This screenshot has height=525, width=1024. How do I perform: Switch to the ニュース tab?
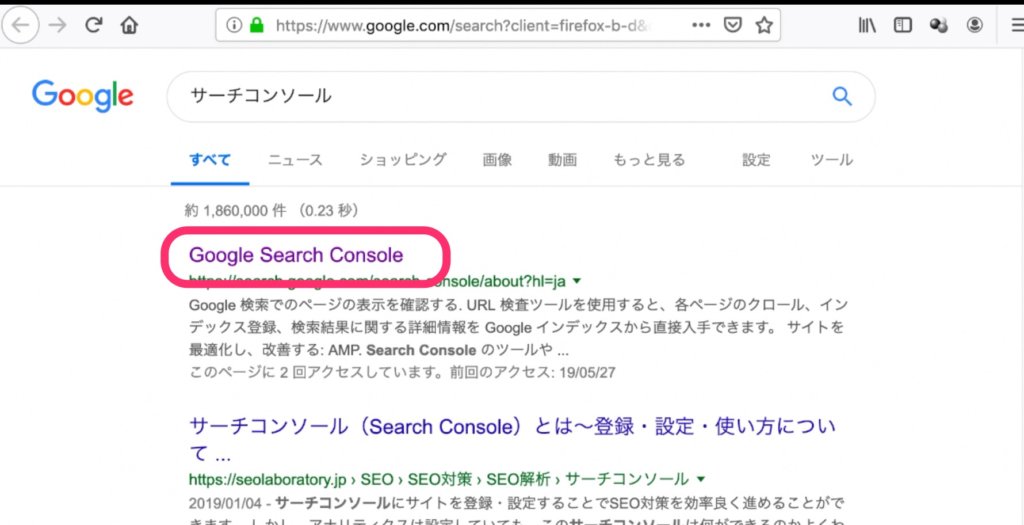click(295, 160)
